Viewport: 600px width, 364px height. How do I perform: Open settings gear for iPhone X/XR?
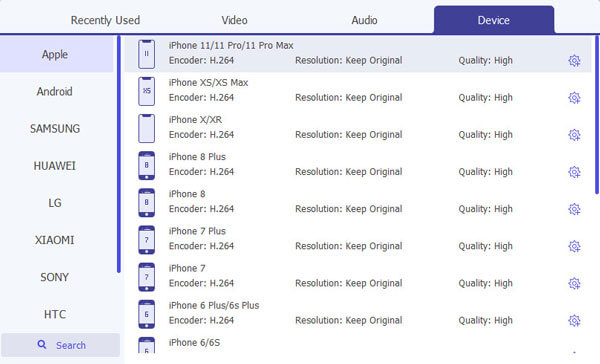[574, 135]
